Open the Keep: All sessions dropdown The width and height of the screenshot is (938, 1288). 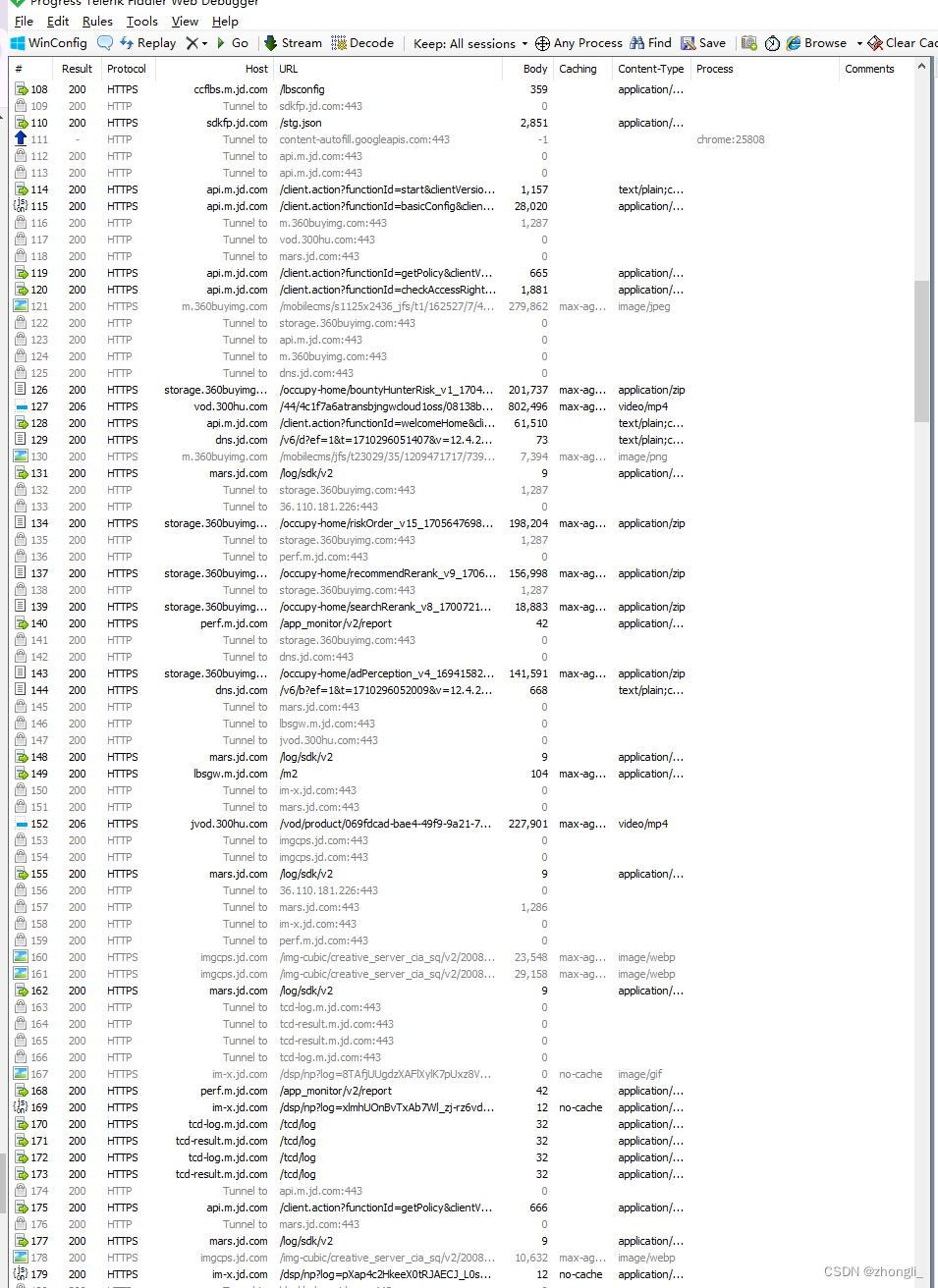coord(470,43)
